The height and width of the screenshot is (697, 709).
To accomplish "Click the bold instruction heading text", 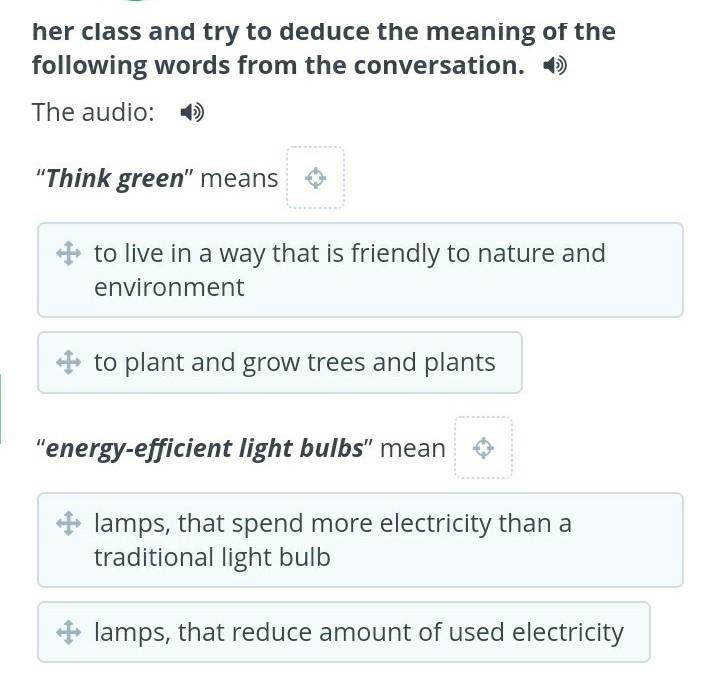I will 324,48.
